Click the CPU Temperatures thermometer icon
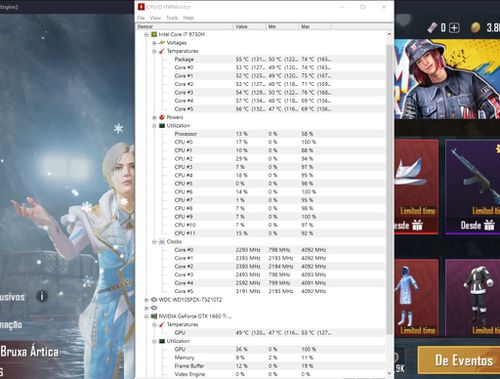 pos(162,51)
